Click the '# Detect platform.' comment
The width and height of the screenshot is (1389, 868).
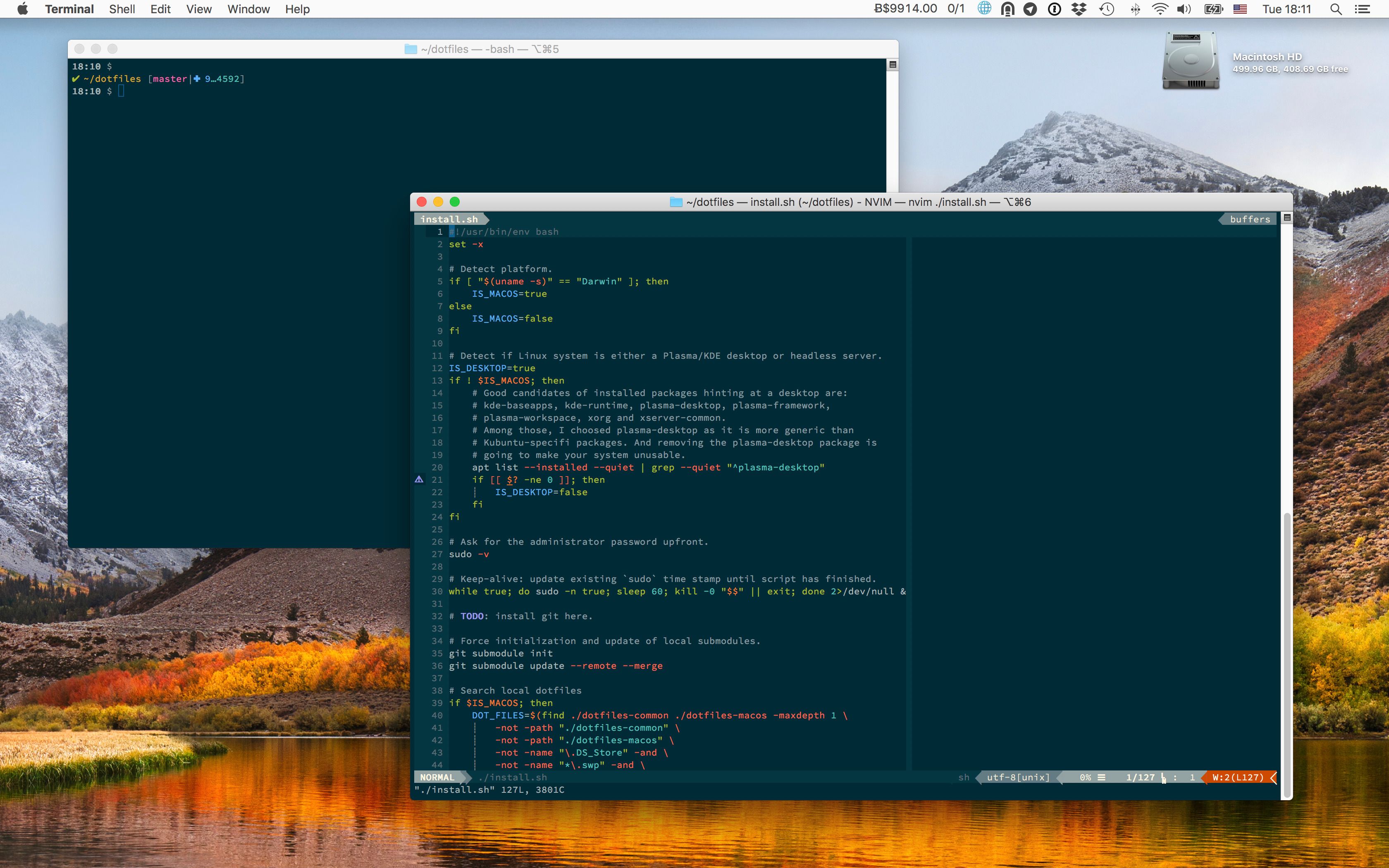pyautogui.click(x=501, y=269)
